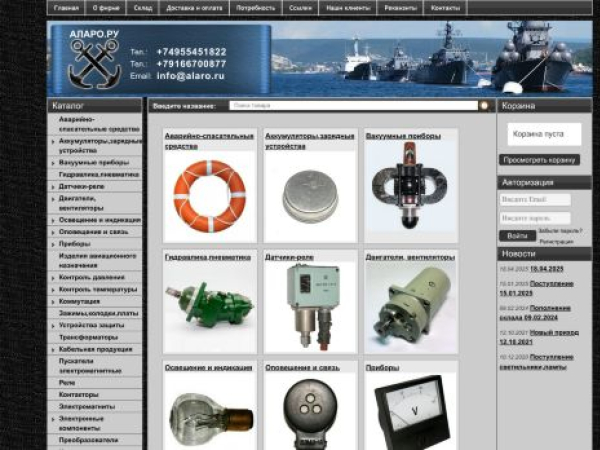The image size is (600, 450).
Task: Open the vacuum device product image
Action: (x=410, y=195)
